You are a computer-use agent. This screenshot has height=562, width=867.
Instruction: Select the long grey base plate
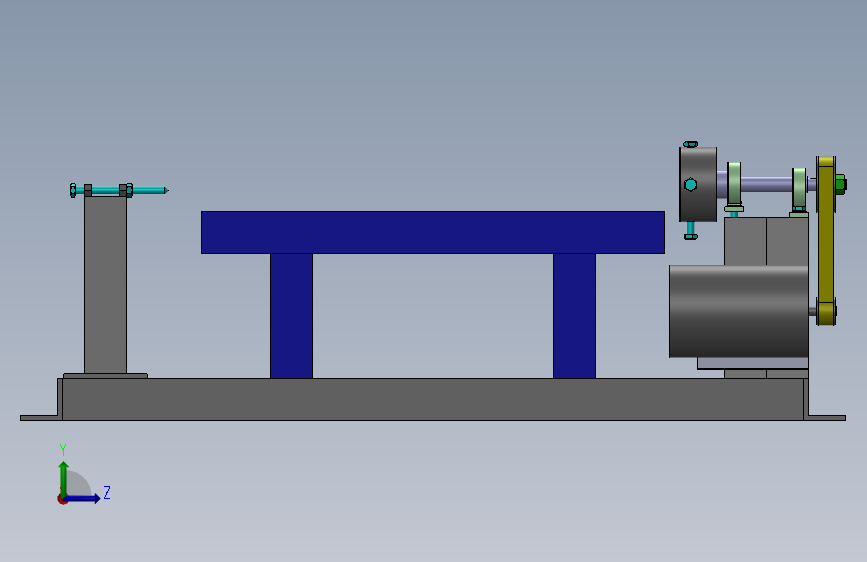click(x=433, y=399)
